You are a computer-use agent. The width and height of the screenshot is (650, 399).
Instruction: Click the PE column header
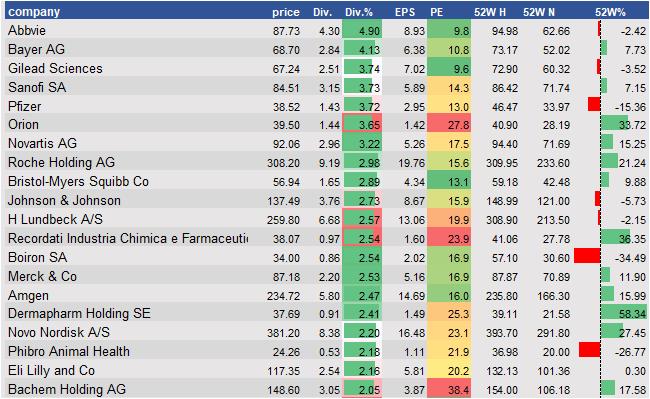coord(437,12)
